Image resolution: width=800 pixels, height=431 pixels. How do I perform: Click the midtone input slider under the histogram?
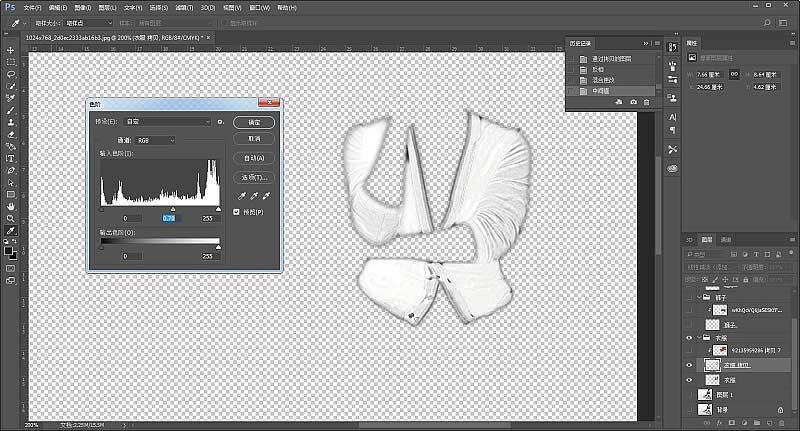172,209
